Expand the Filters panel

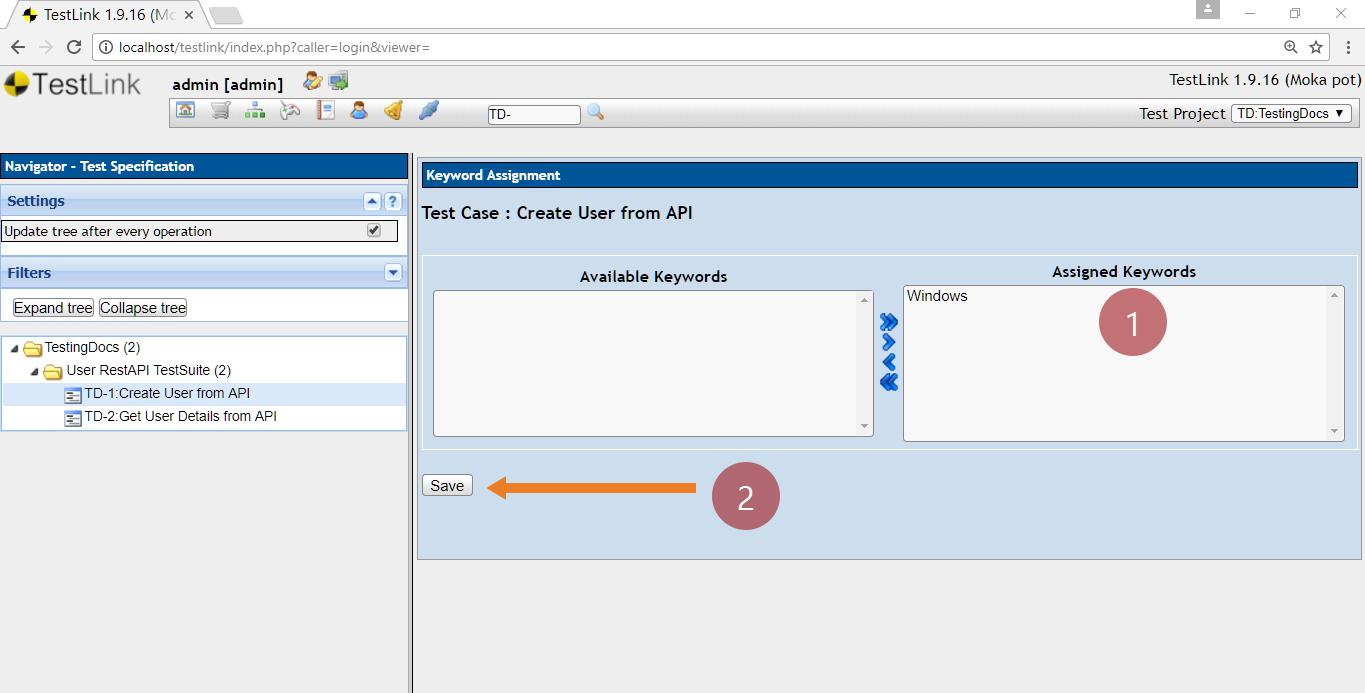(393, 273)
